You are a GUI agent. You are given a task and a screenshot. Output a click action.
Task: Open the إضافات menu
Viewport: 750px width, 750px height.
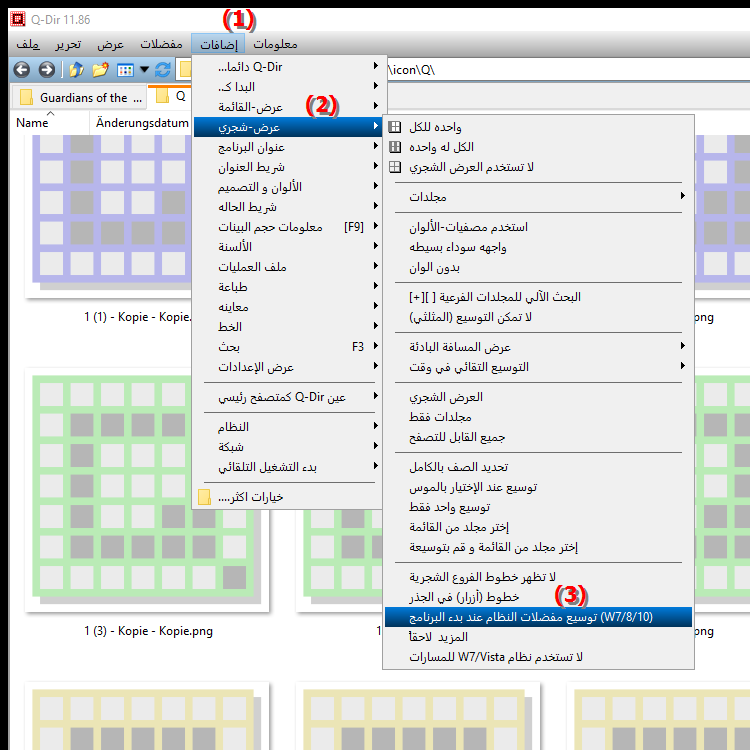218,44
